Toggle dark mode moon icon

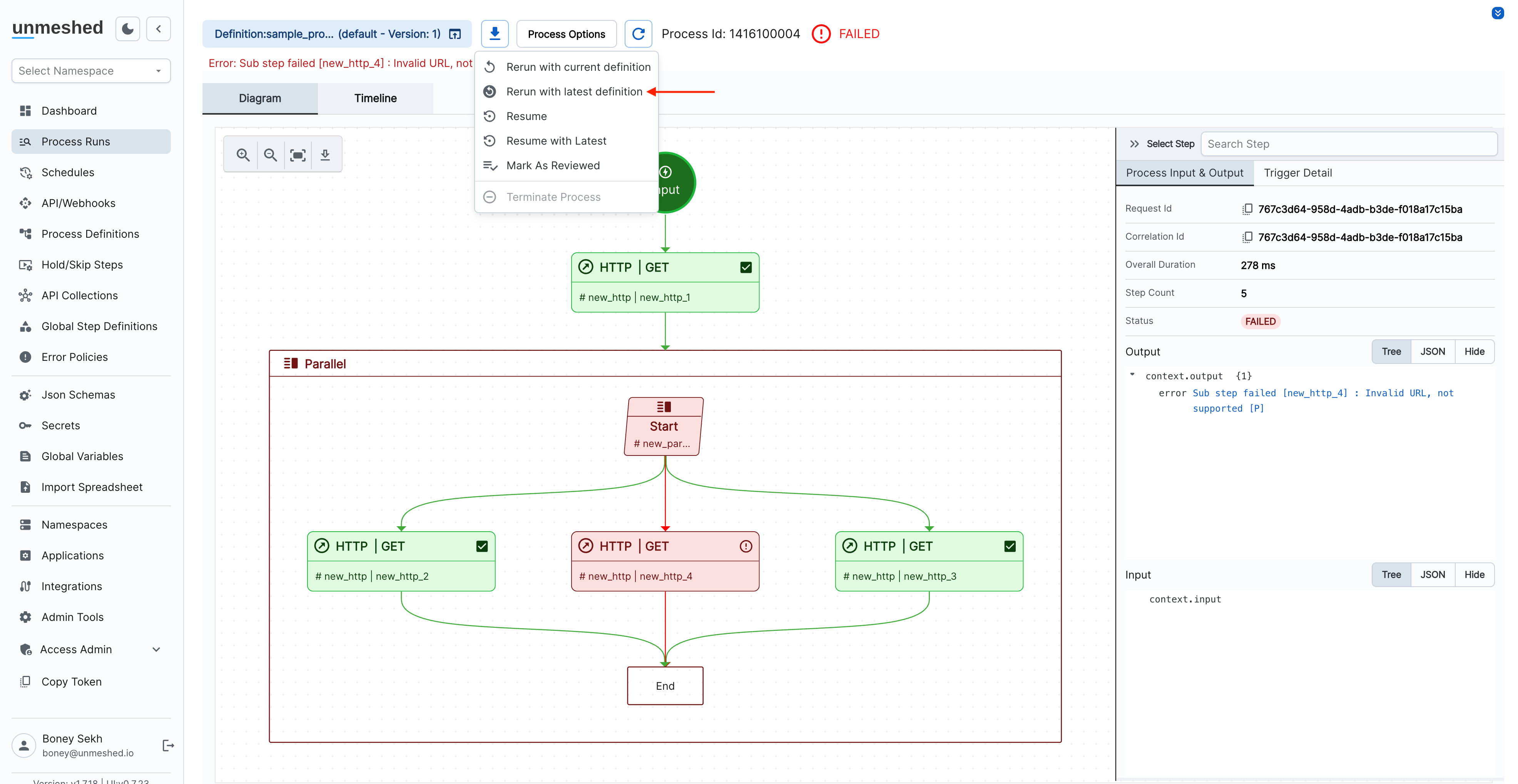(x=127, y=29)
